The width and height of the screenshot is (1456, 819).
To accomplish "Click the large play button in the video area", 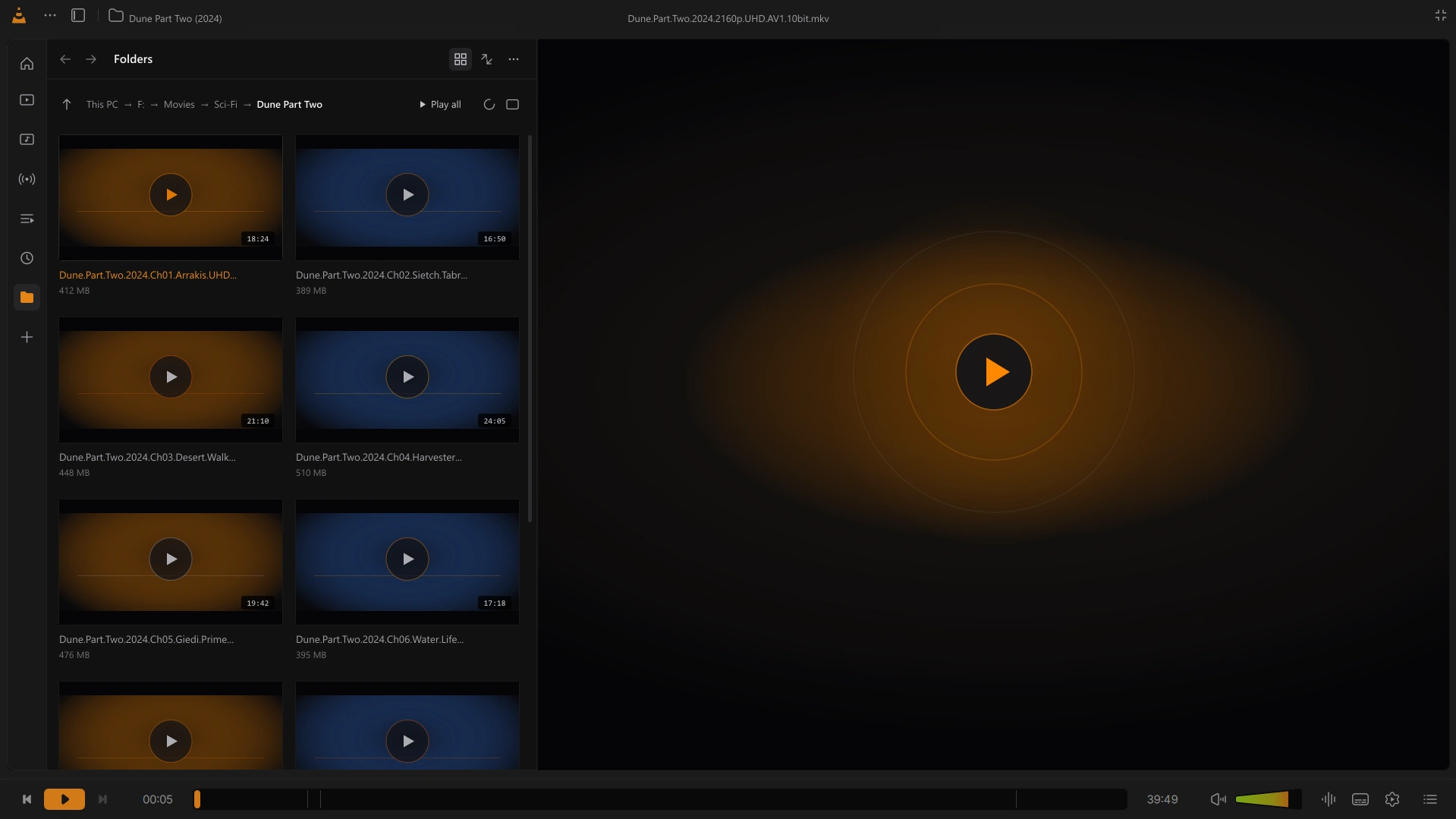I will point(994,372).
